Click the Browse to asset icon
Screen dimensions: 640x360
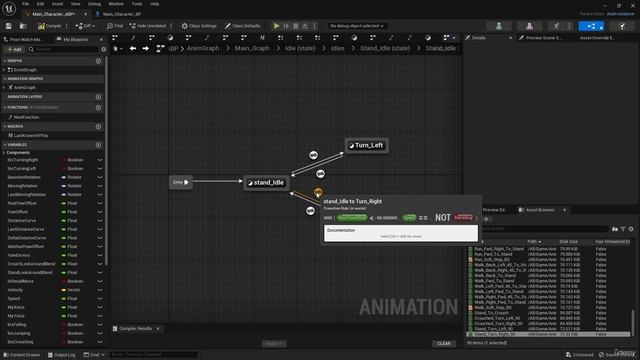(x=23, y=26)
